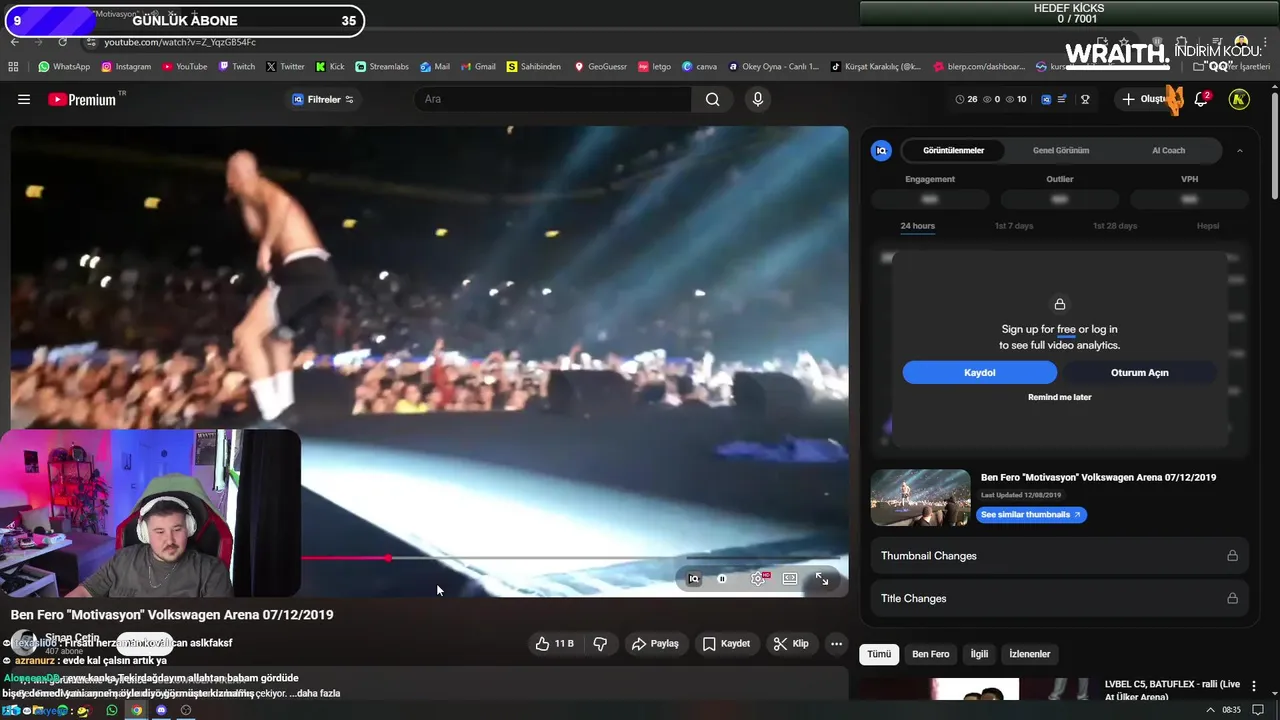
Task: Save the video with Kaydet
Action: pos(726,644)
